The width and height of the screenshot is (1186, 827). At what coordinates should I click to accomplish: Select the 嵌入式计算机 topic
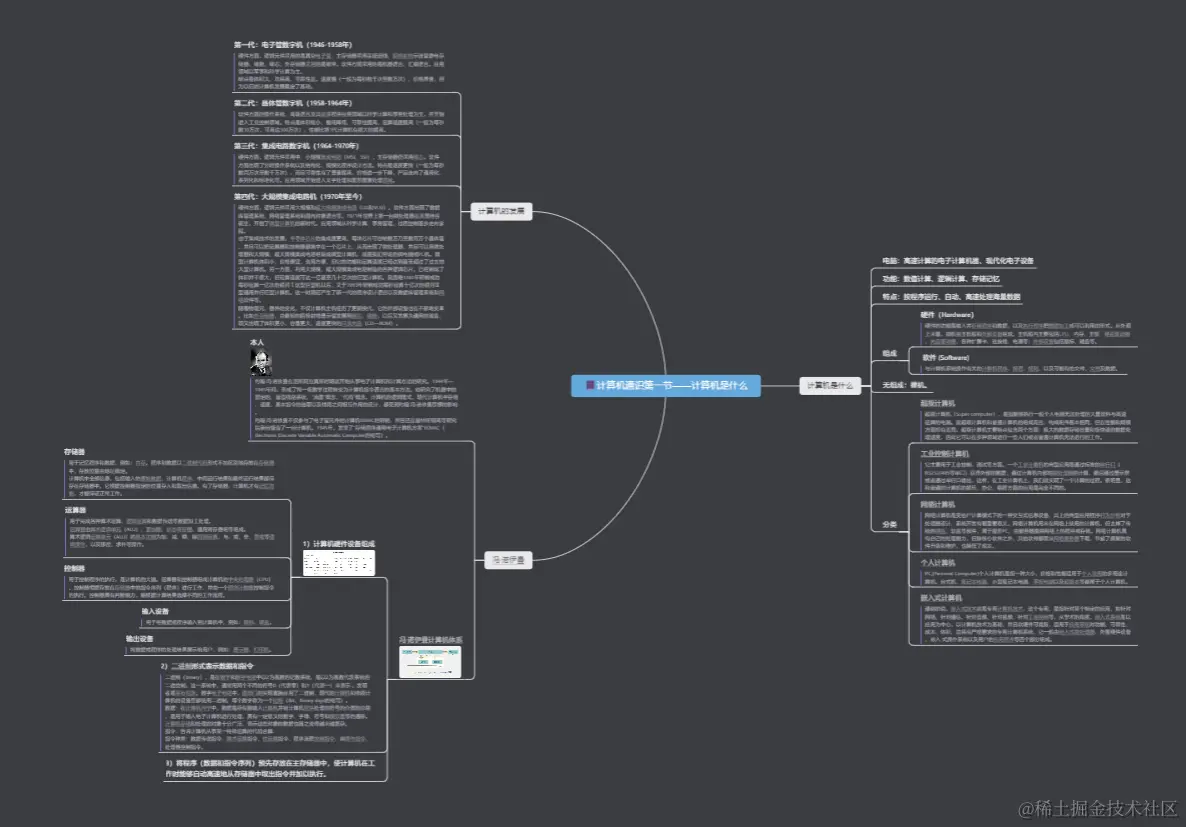(x=941, y=598)
